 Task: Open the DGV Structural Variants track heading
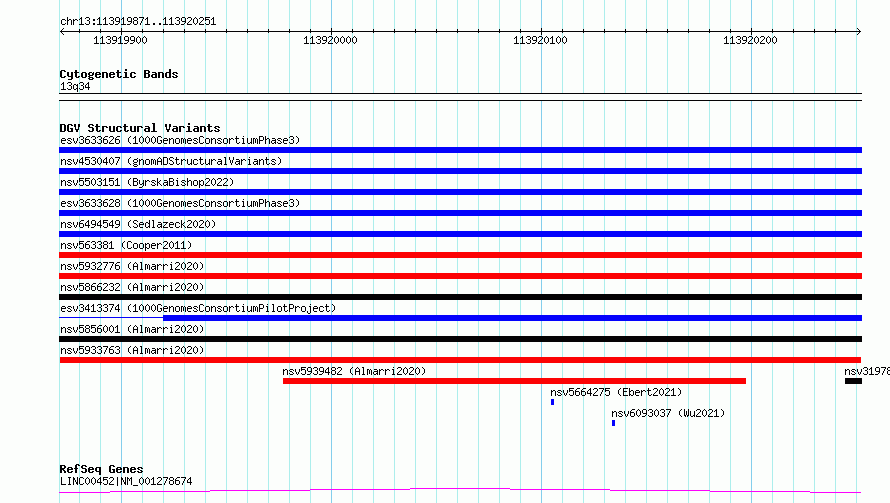140,128
